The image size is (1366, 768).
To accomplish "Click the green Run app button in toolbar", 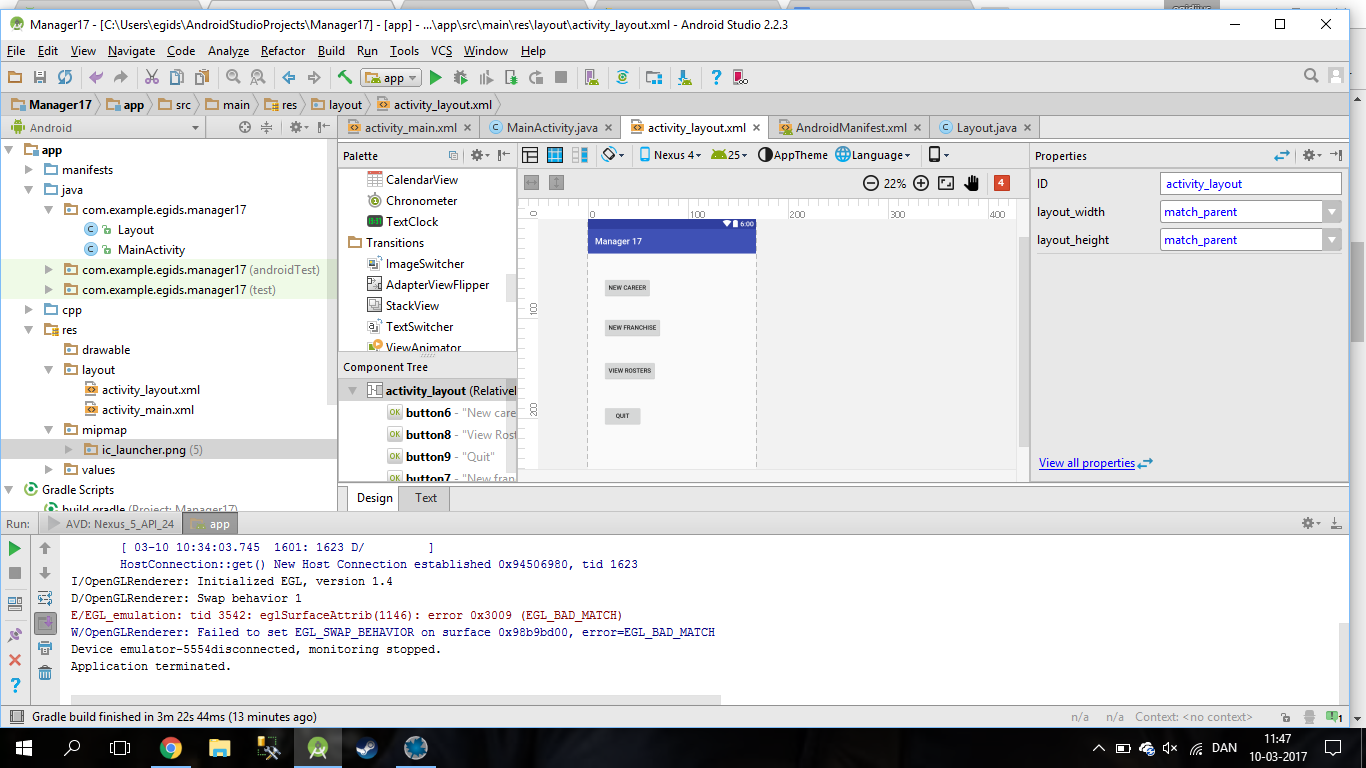I will tap(436, 77).
